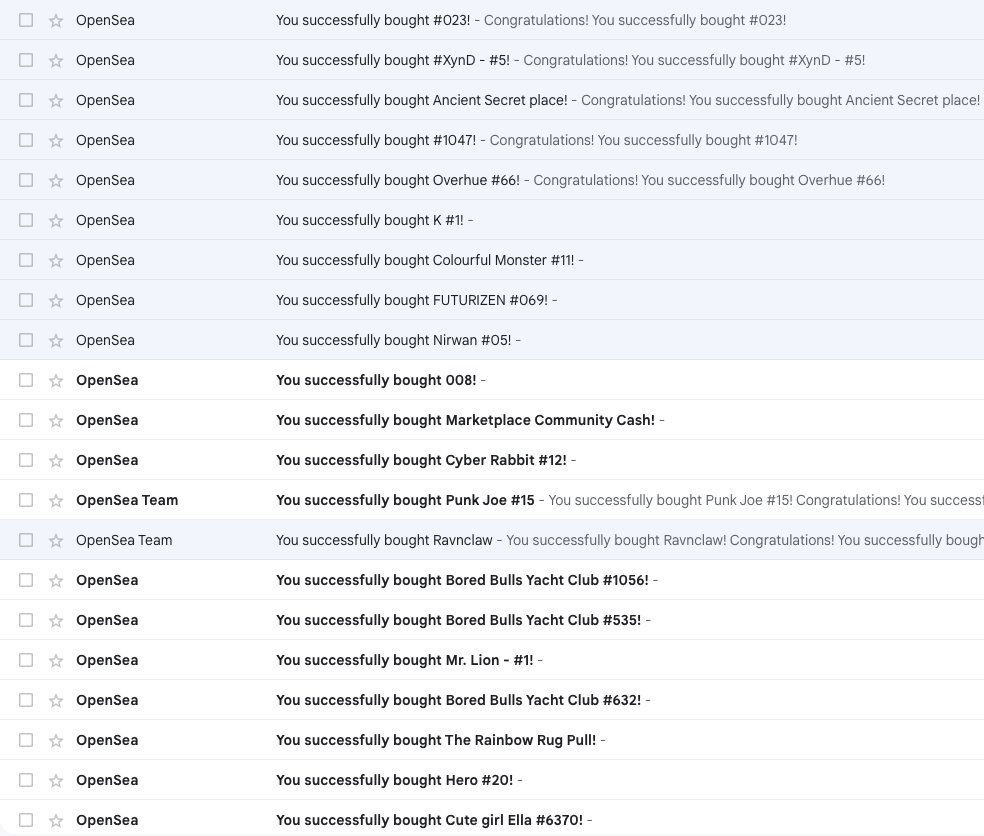Star the email about #023

point(56,21)
